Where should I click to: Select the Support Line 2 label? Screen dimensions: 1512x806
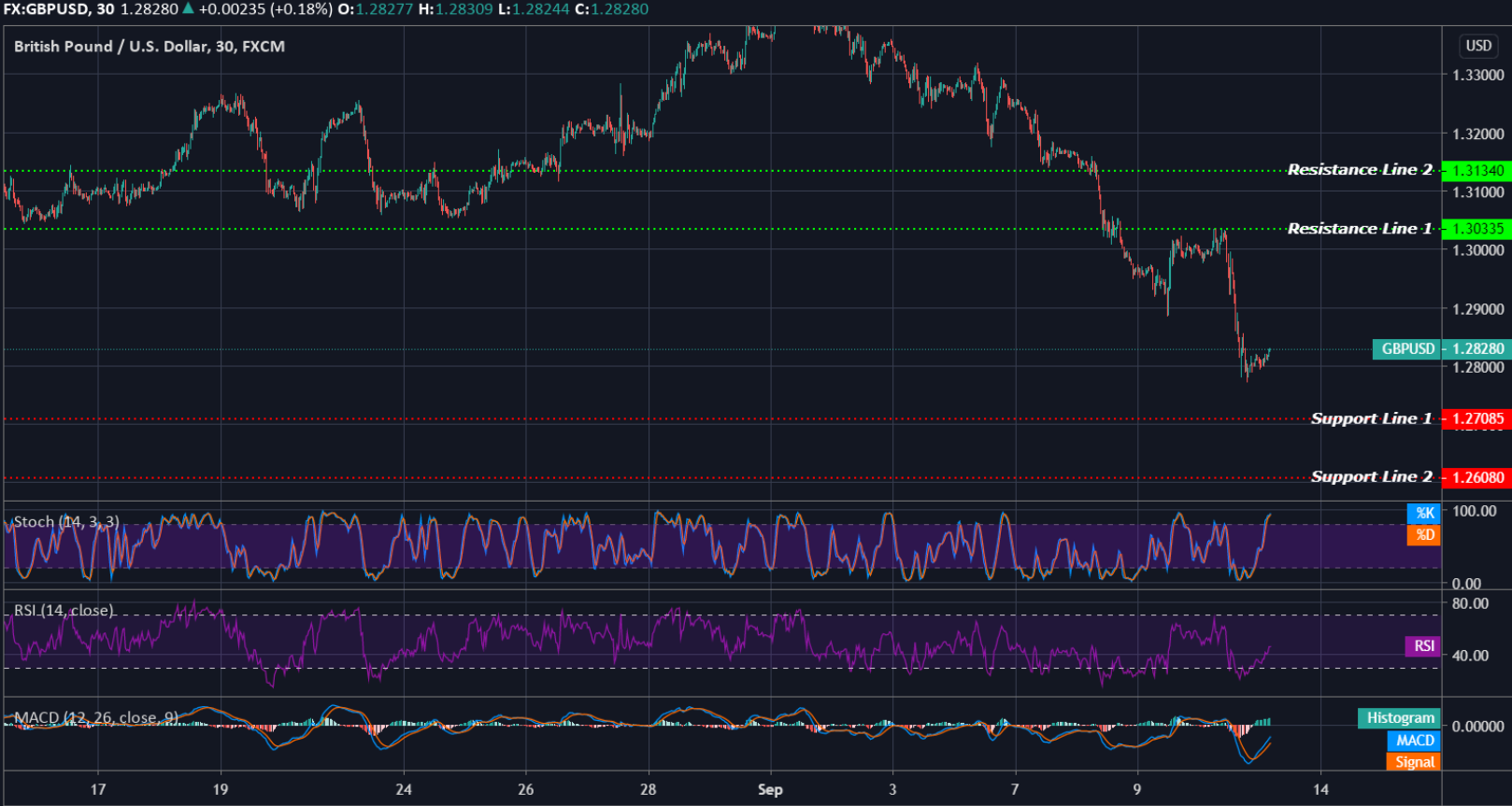(x=1371, y=477)
